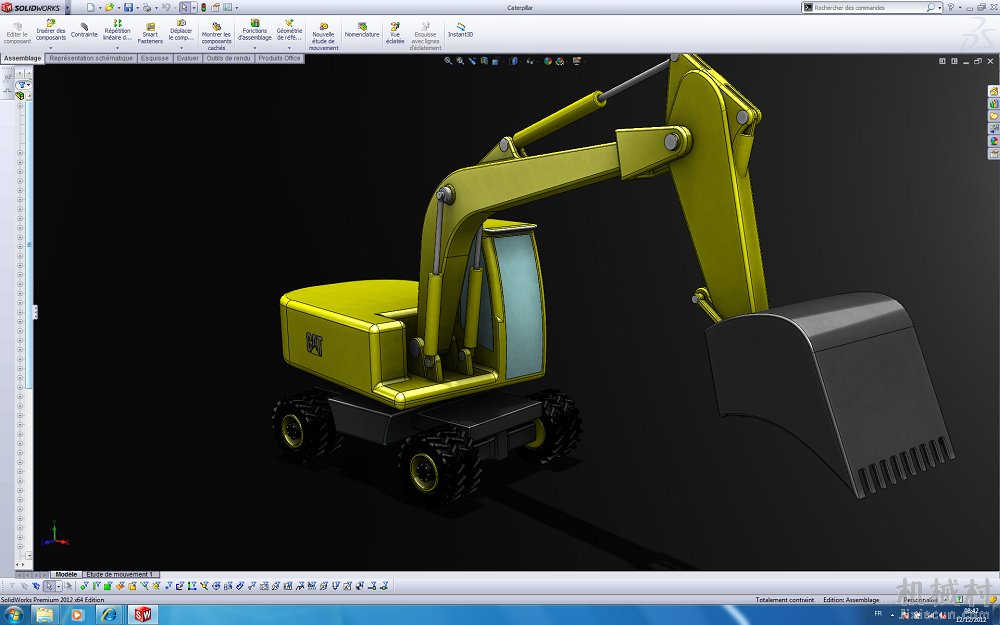Return to the previous view
The image size is (1000, 625).
click(472, 61)
